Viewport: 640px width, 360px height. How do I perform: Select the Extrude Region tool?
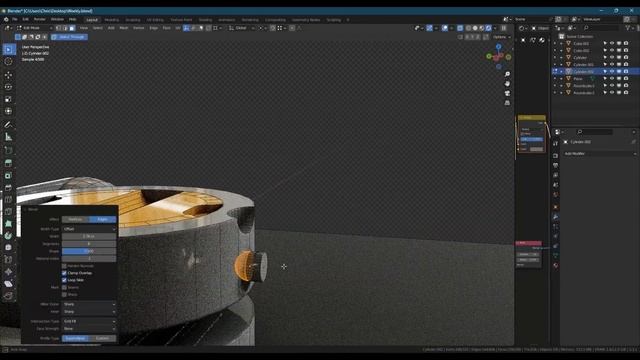click(x=8, y=163)
